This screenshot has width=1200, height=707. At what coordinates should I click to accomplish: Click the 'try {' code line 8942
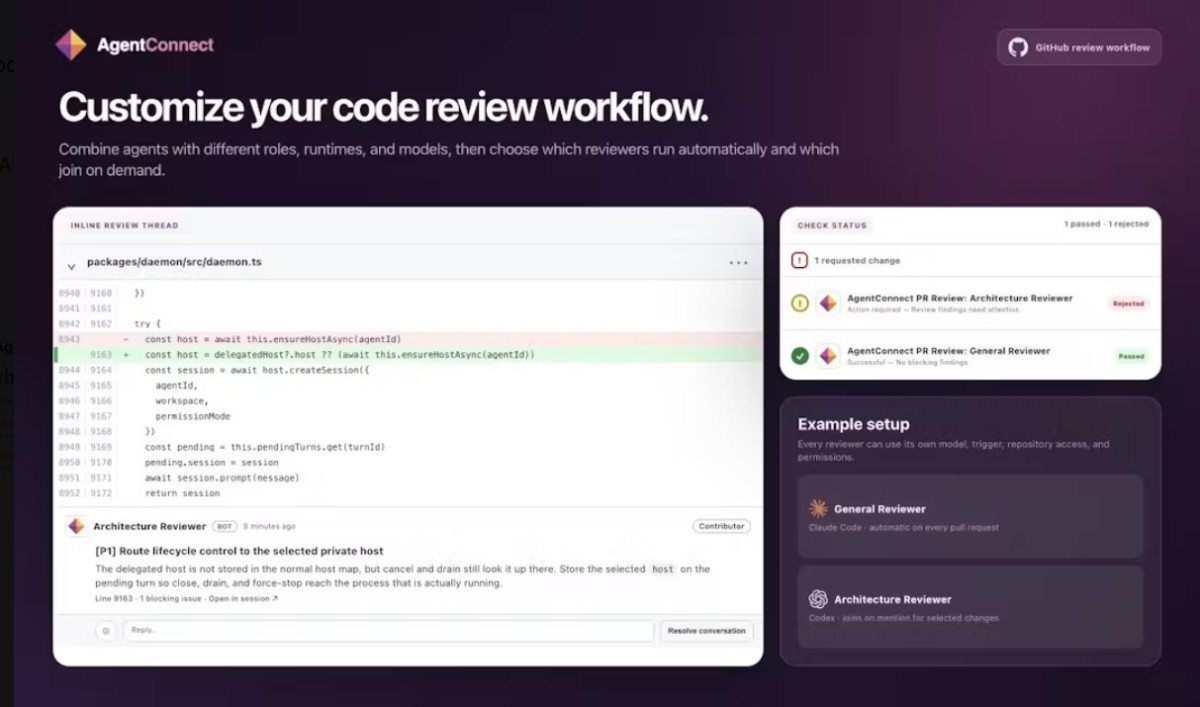[x=147, y=324]
